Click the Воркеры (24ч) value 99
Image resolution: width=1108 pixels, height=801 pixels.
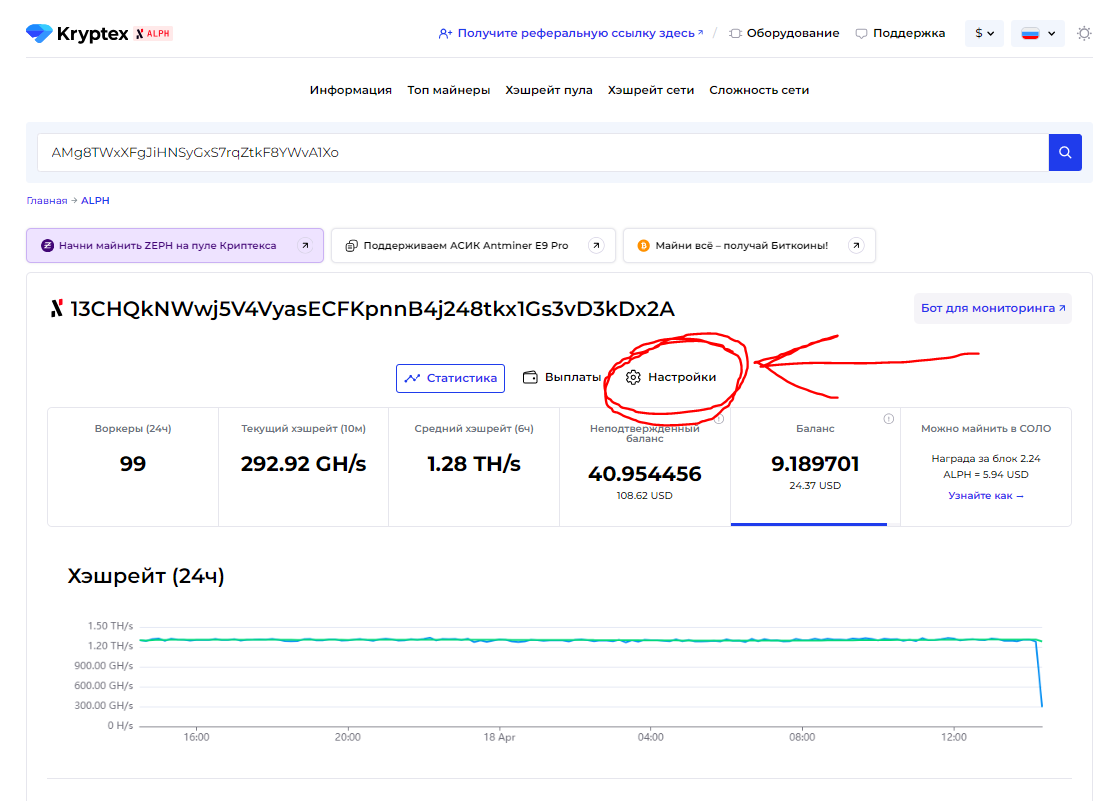[133, 464]
